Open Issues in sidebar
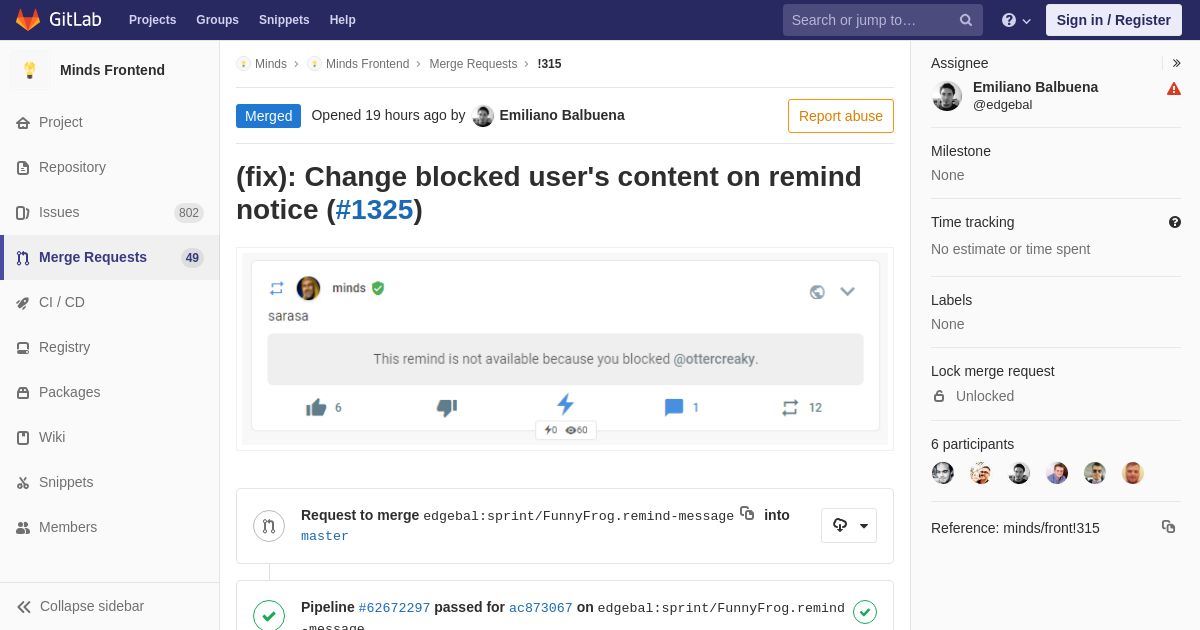The image size is (1200, 630). [x=110, y=212]
